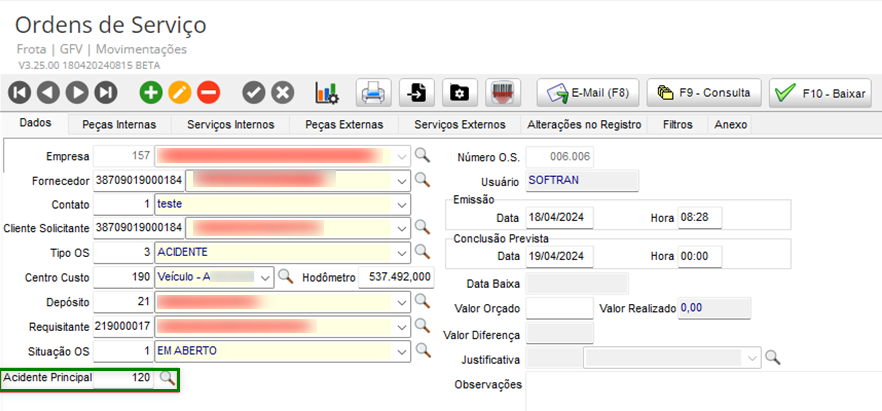Go to the next record
Image resolution: width=882 pixels, height=411 pixels.
(x=77, y=93)
